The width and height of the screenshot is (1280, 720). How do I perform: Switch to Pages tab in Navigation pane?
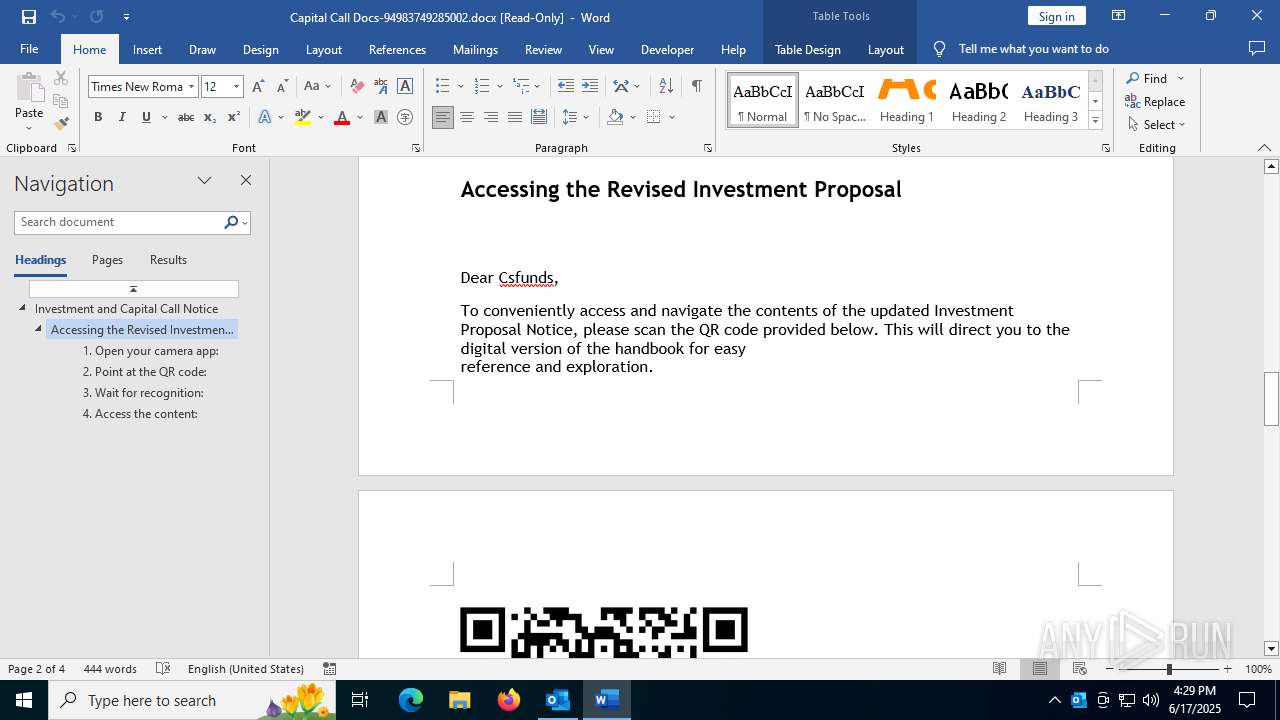107,260
